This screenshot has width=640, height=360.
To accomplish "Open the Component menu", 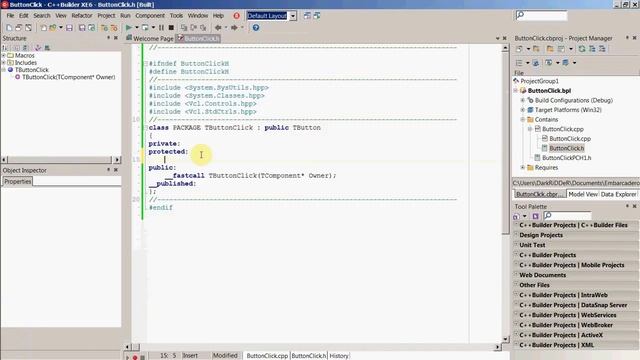I will click(x=150, y=16).
